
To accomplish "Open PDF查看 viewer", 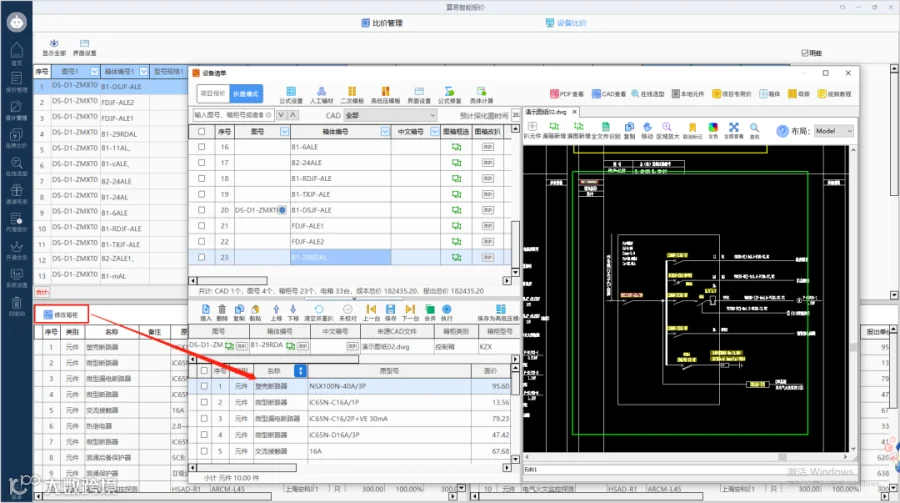I will click(567, 94).
